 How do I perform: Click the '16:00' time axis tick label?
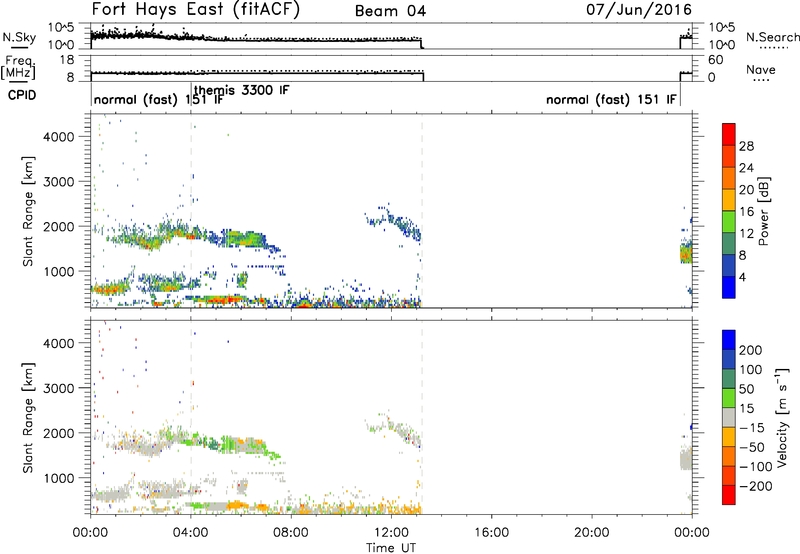coord(491,533)
